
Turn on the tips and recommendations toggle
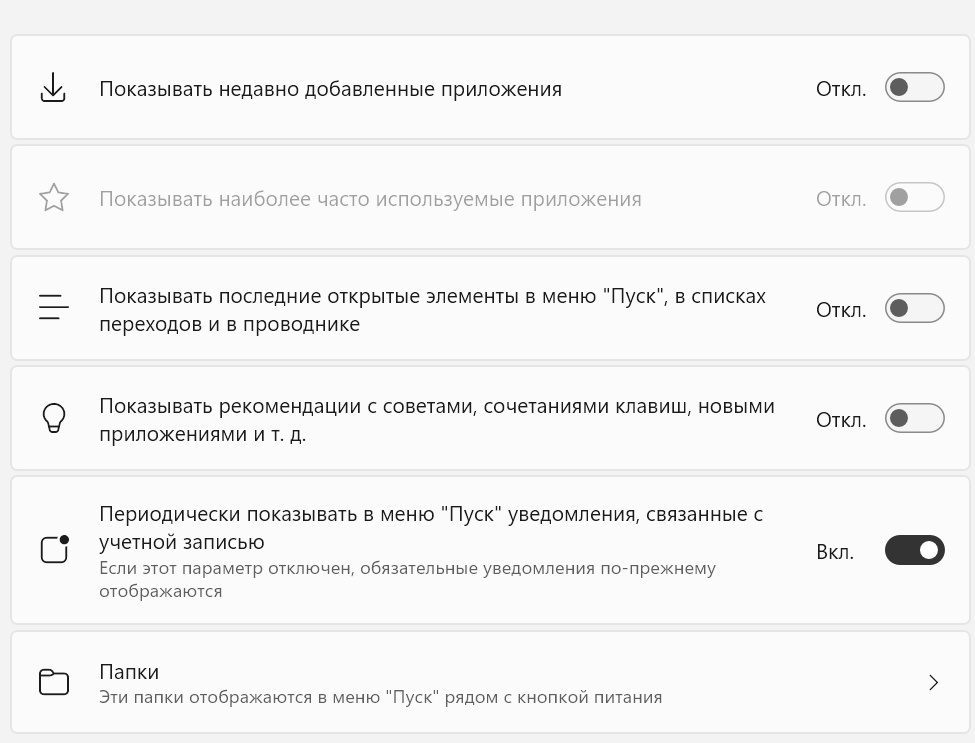click(x=914, y=418)
